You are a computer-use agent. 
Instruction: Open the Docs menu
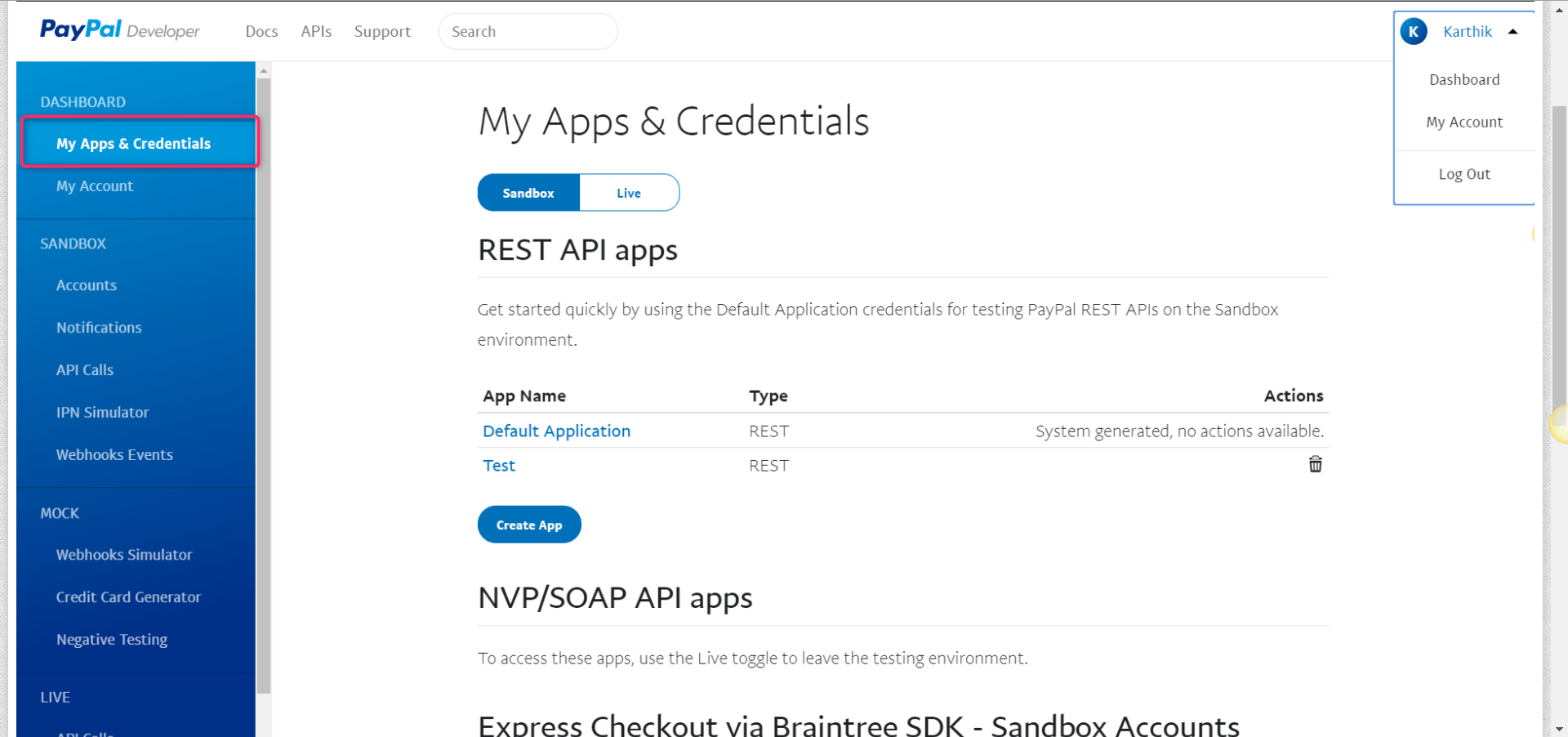pyautogui.click(x=261, y=31)
